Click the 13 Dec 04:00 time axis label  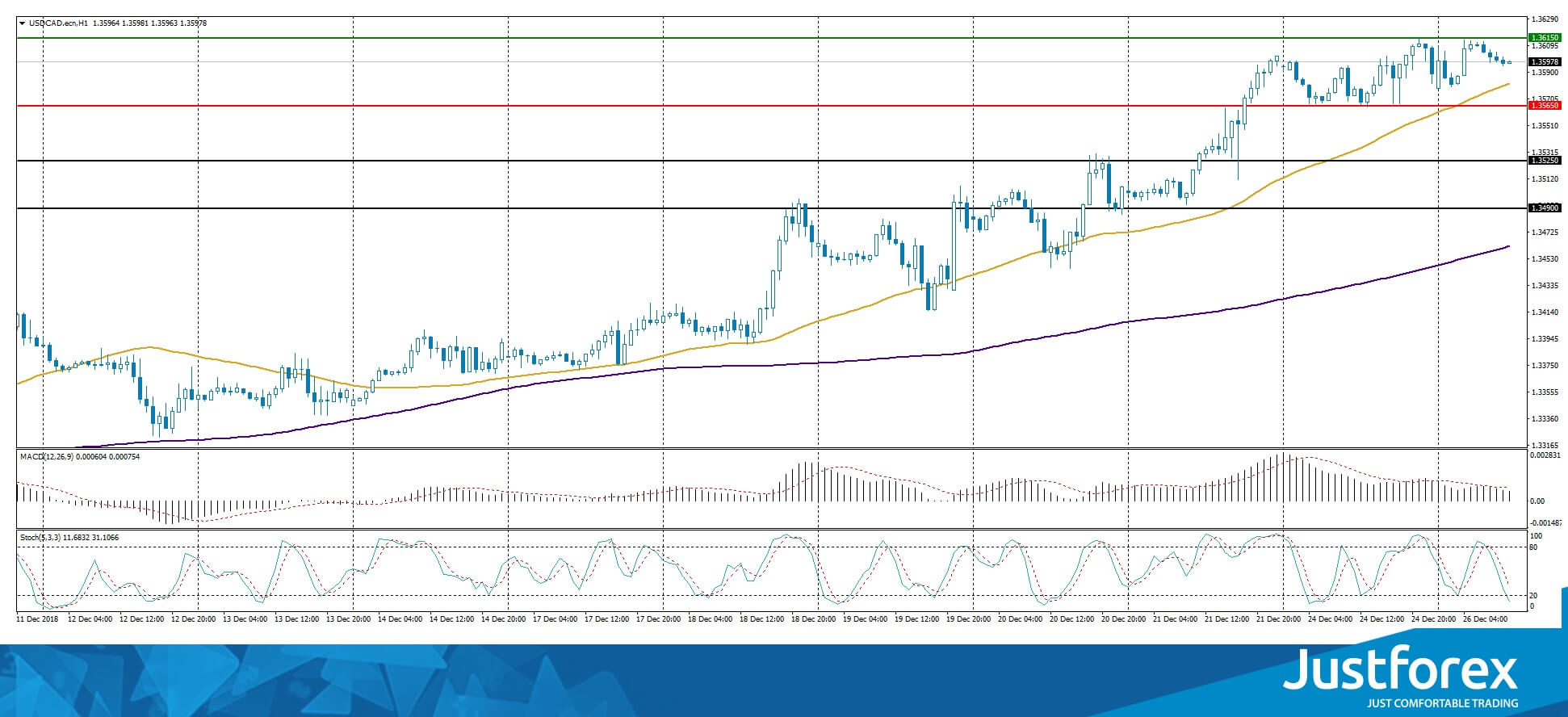pos(245,618)
